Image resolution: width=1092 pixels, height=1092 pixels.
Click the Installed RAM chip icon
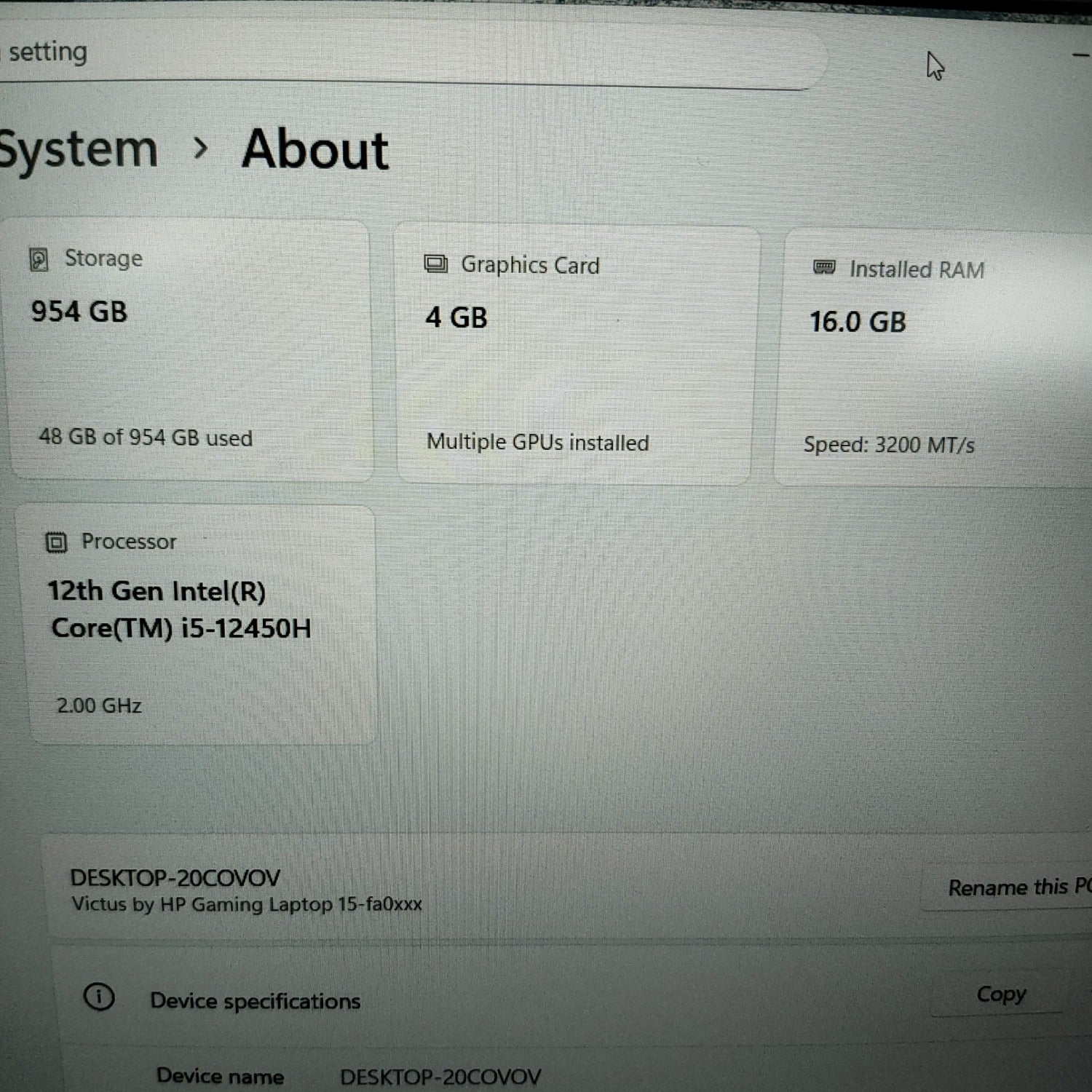point(824,267)
